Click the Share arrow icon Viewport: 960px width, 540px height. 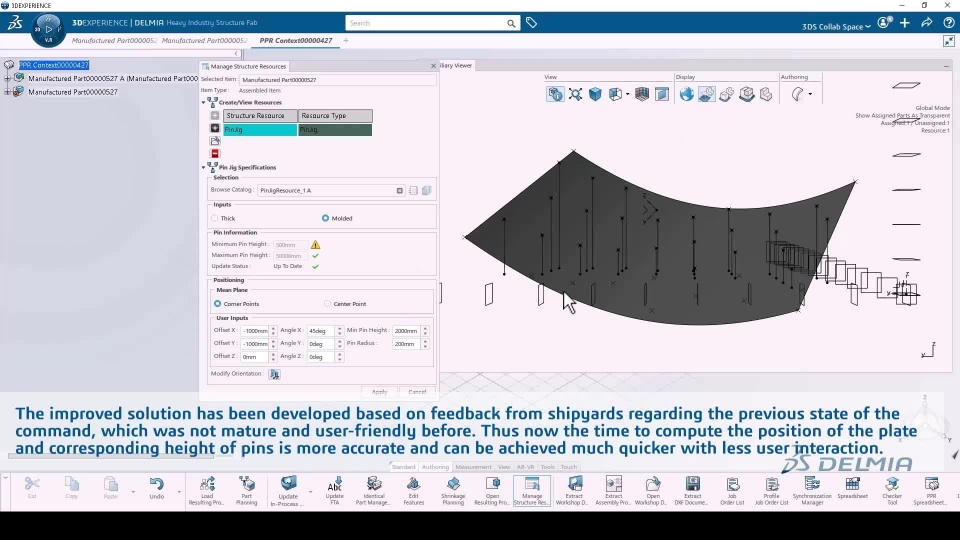pos(927,23)
